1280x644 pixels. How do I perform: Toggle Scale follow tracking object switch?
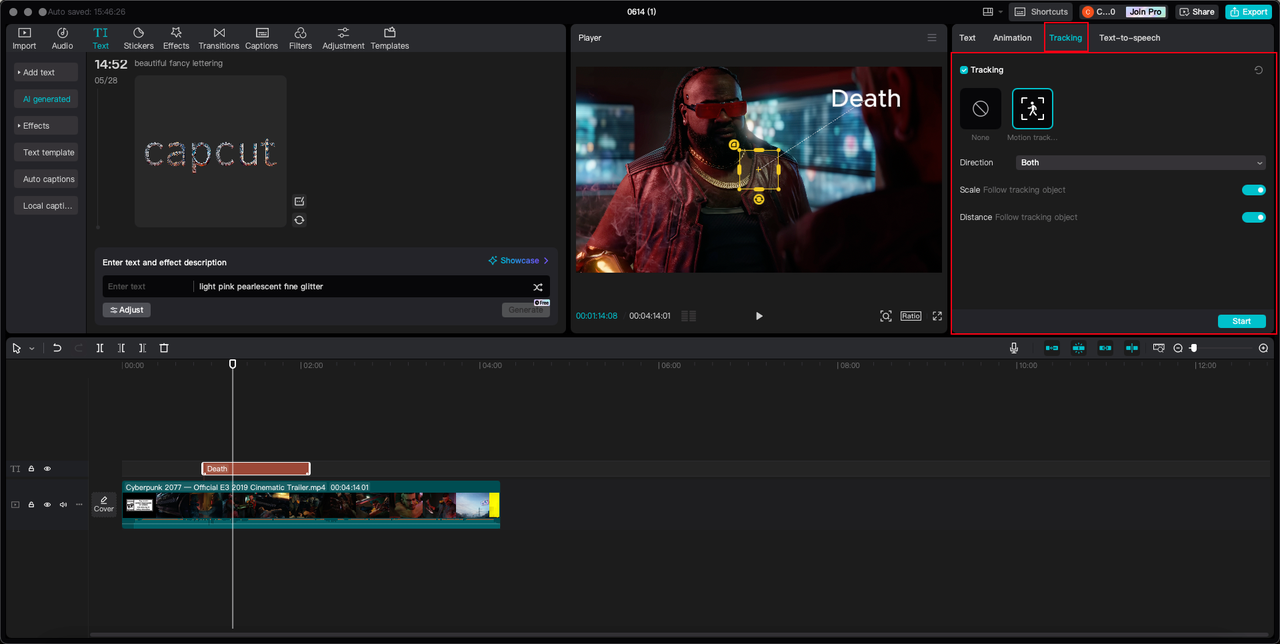tap(1253, 190)
